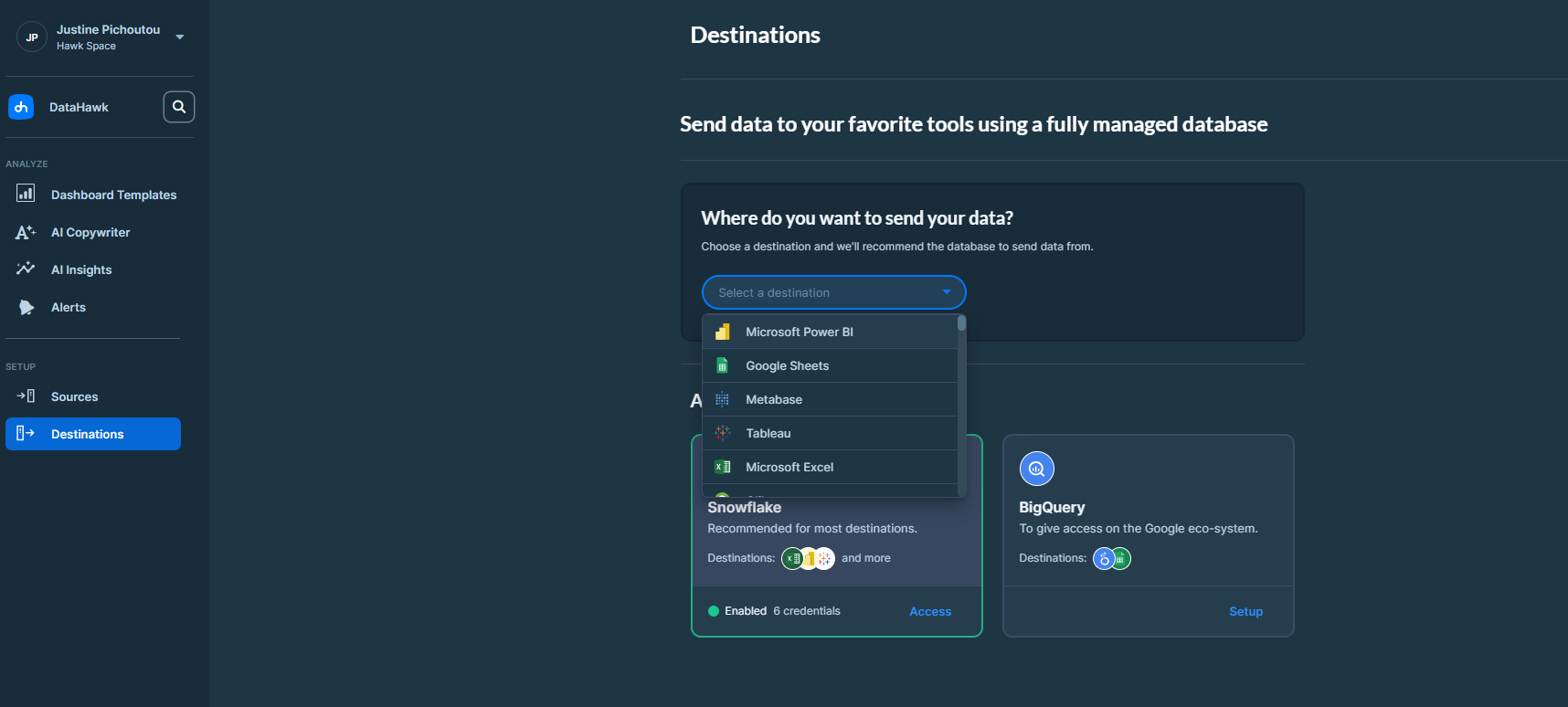Click the BigQuery logo icon
Screen dimensions: 1568x707
coord(1037,469)
